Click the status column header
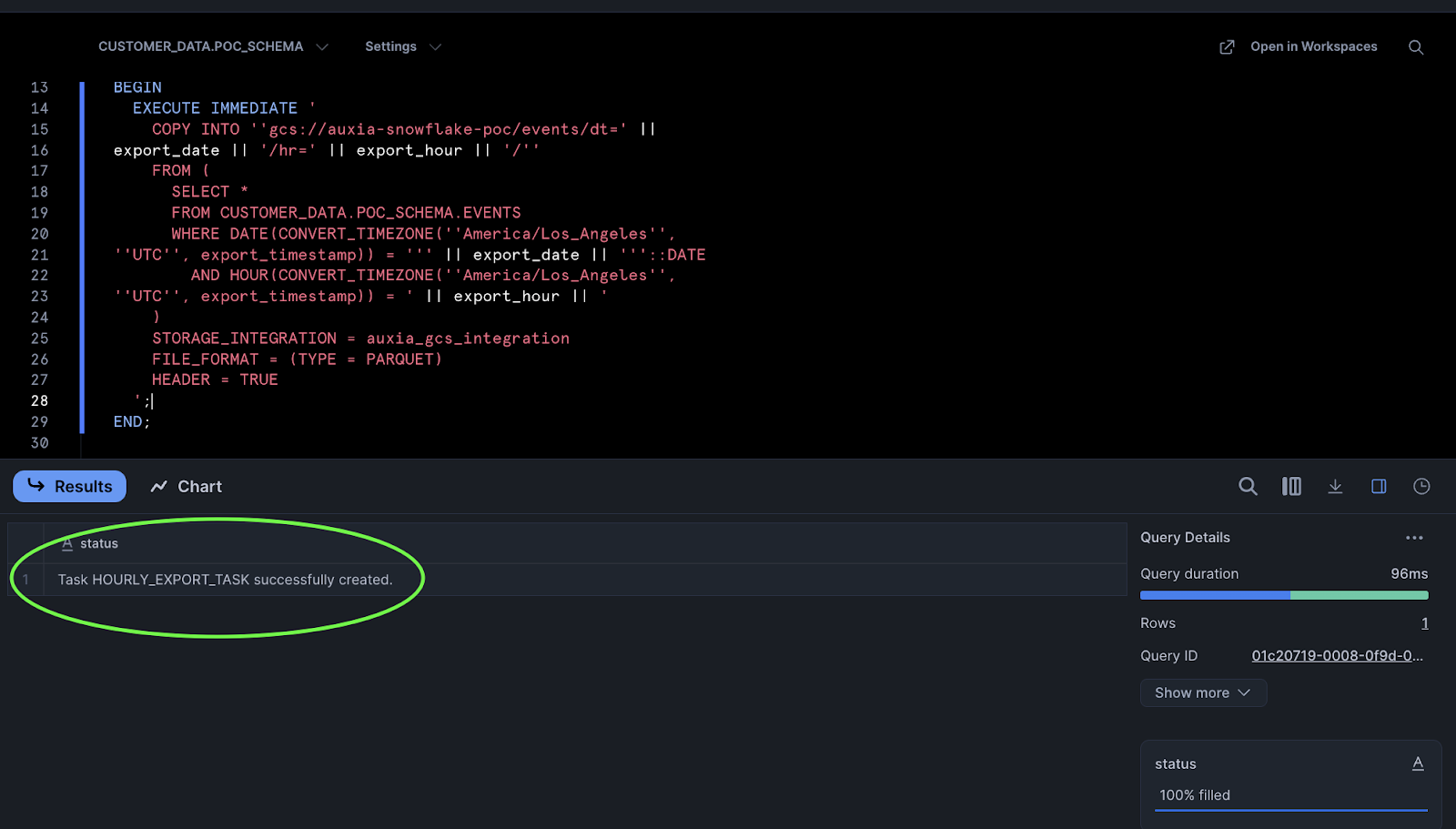This screenshot has width=1456, height=829. coord(98,543)
